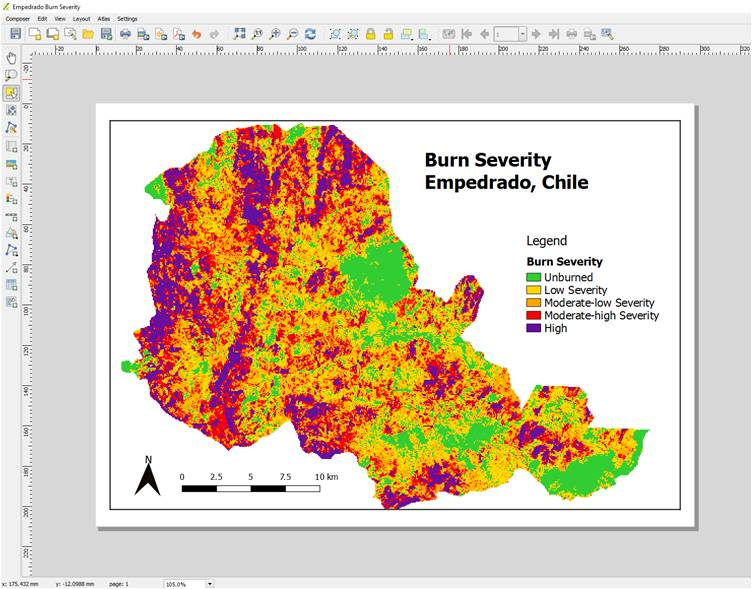
Task: Click the Save Project icon
Action: 15,34
